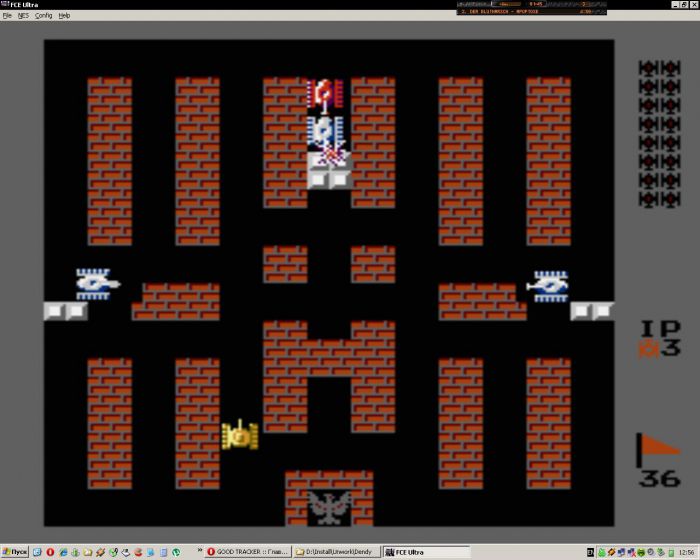Click the steel block at right field edge

(592, 311)
